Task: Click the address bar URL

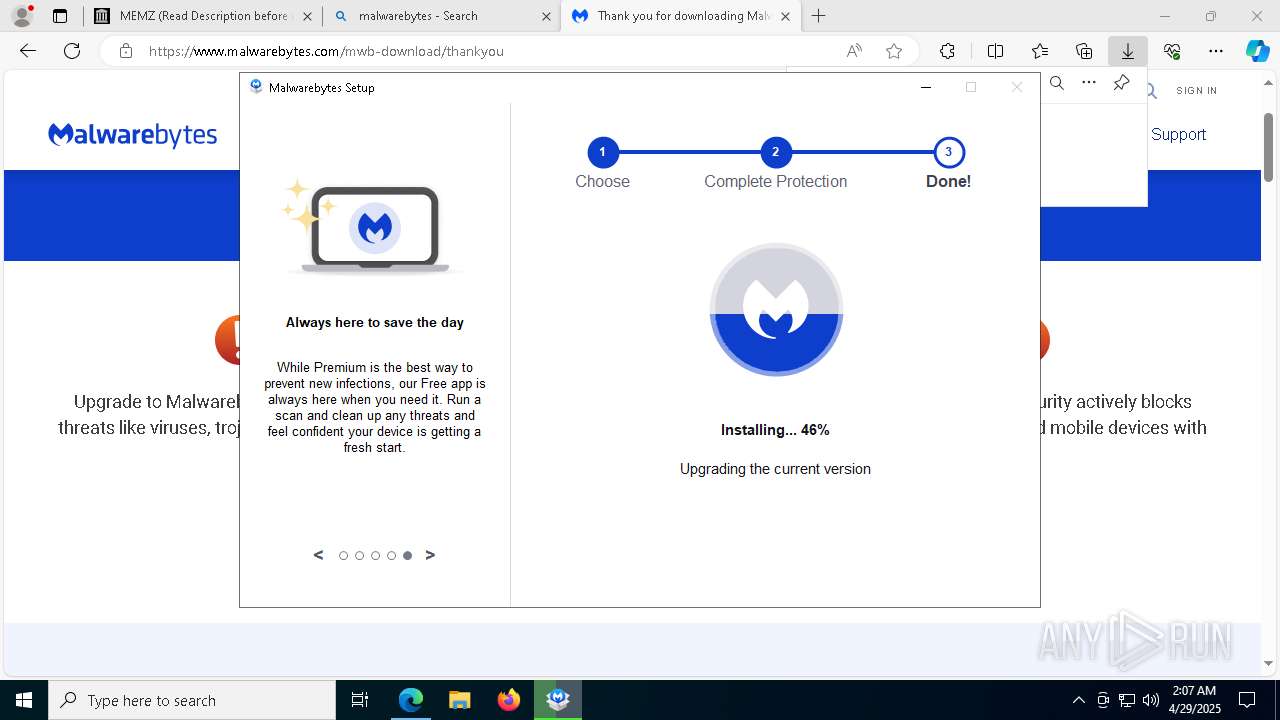Action: point(326,51)
